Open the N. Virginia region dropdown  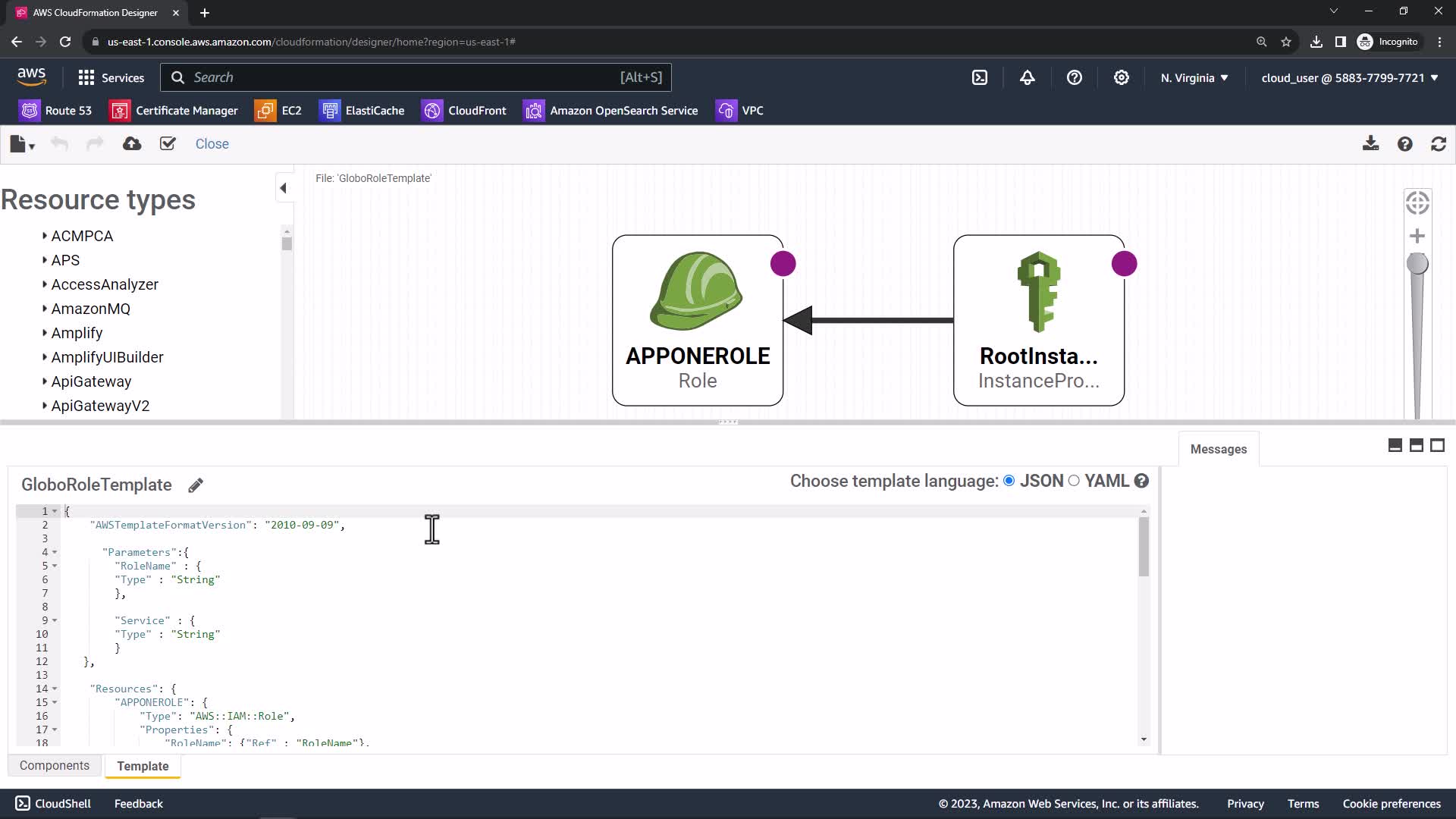(x=1194, y=77)
